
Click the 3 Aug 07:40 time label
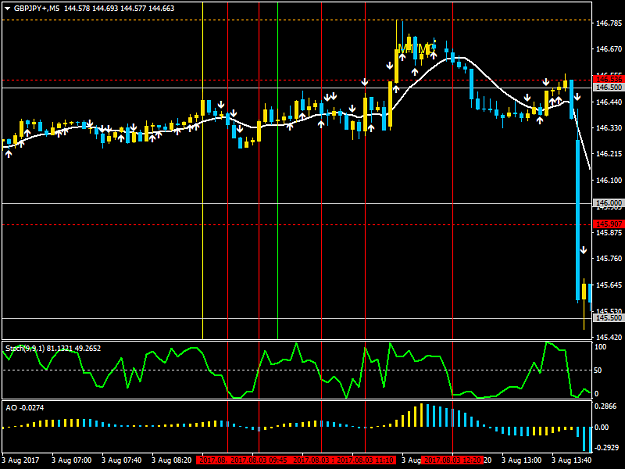pyautogui.click(x=121, y=460)
